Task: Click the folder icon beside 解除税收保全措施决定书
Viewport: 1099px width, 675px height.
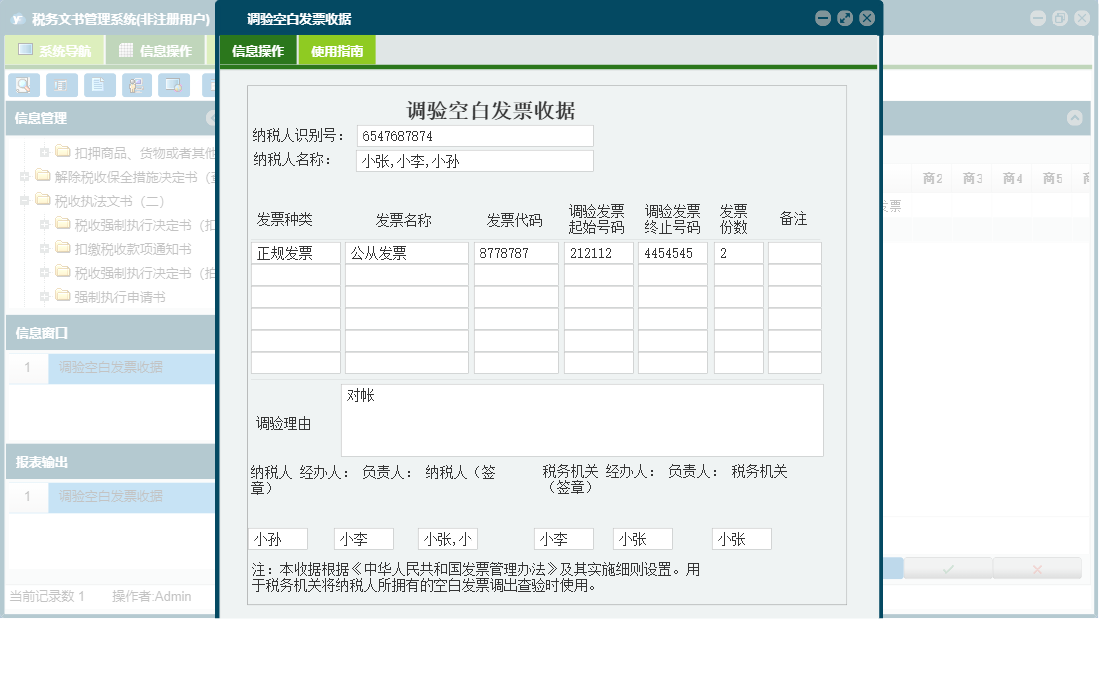Action: pyautogui.click(x=43, y=176)
